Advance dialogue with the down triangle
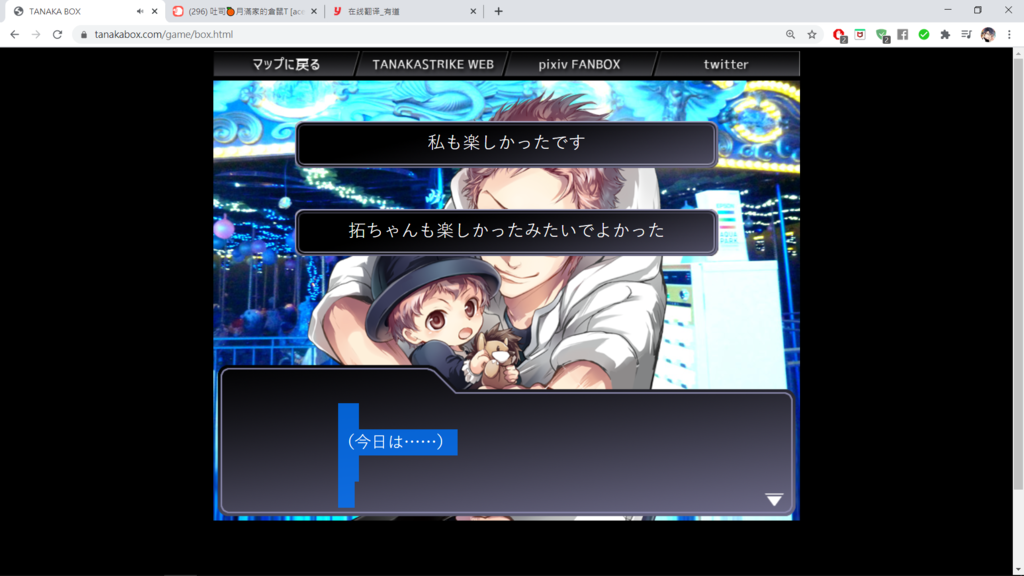The image size is (1024, 576). click(774, 500)
